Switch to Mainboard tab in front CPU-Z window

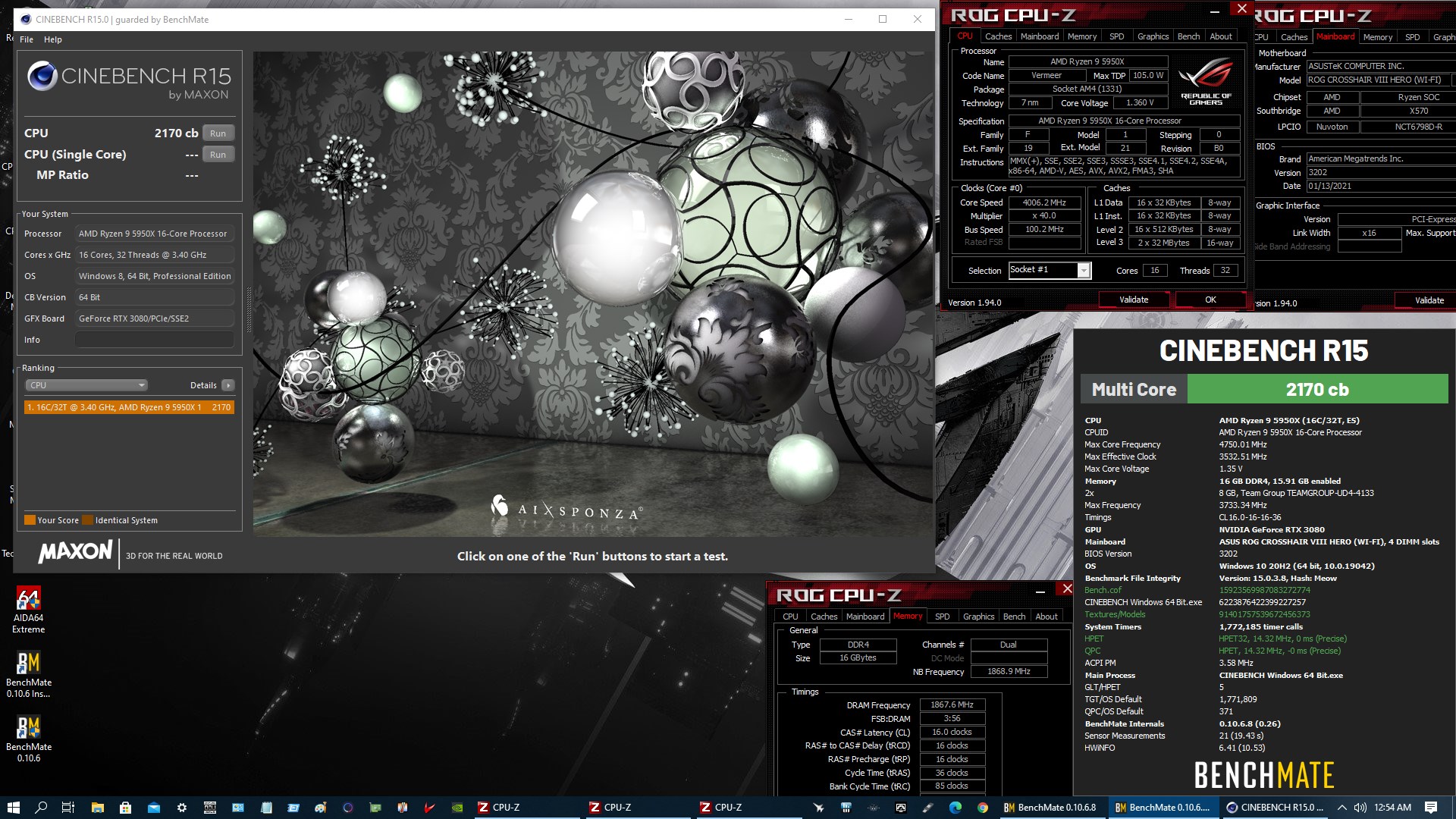[x=1040, y=36]
